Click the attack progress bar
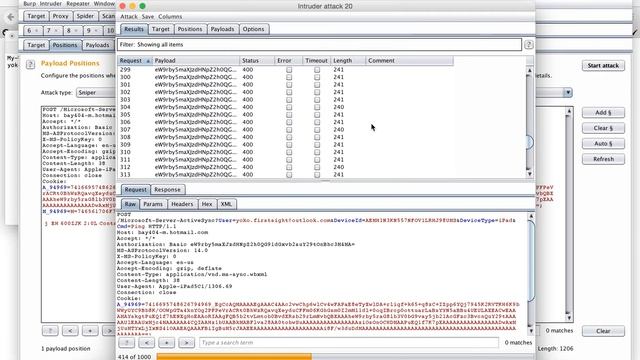The width and height of the screenshot is (640, 360). [345, 357]
